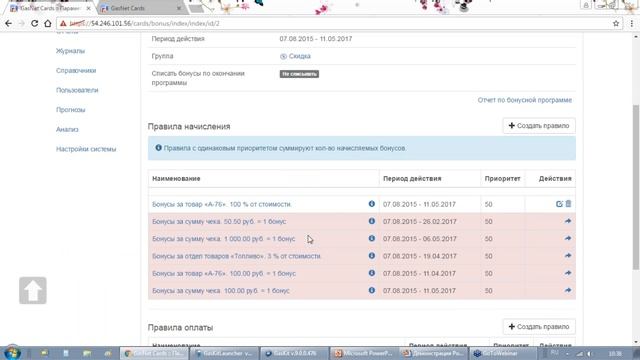Reload the current page
This screenshot has width=640, height=360.
click(x=35, y=24)
